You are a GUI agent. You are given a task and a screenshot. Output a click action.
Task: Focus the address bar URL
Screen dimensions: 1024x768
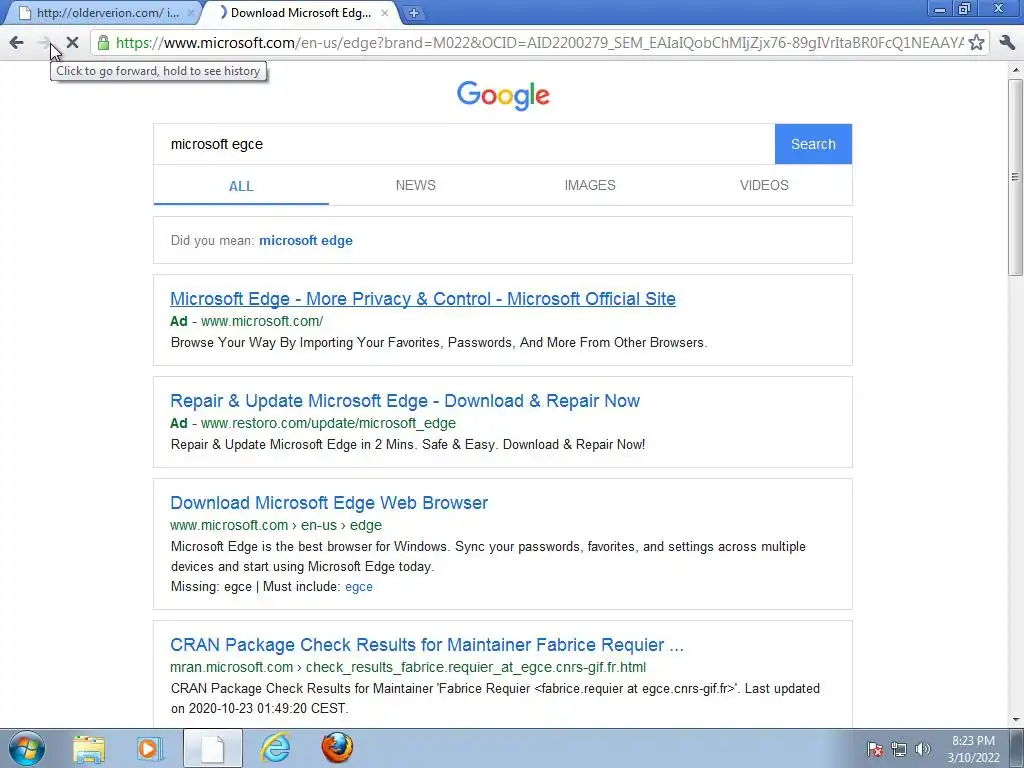pos(539,43)
